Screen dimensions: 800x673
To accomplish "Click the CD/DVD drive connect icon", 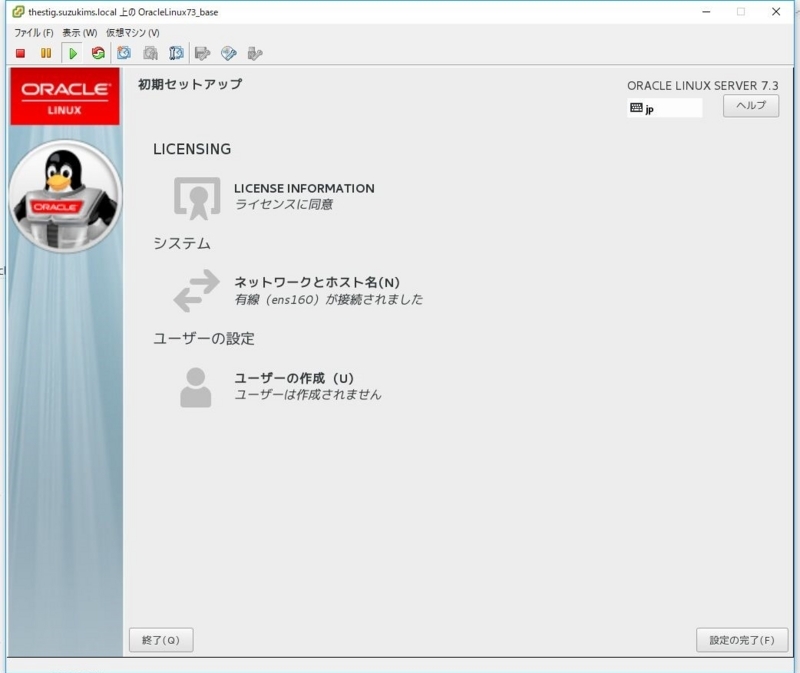I will (x=229, y=53).
